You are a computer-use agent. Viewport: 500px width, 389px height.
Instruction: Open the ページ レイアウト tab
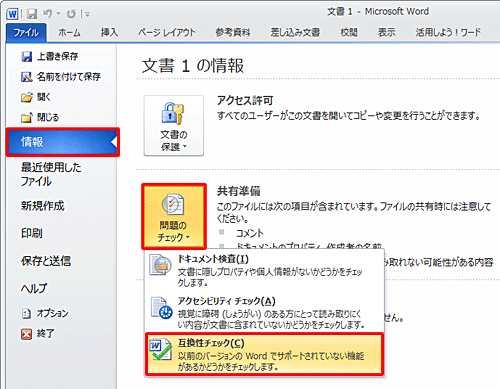tap(167, 32)
